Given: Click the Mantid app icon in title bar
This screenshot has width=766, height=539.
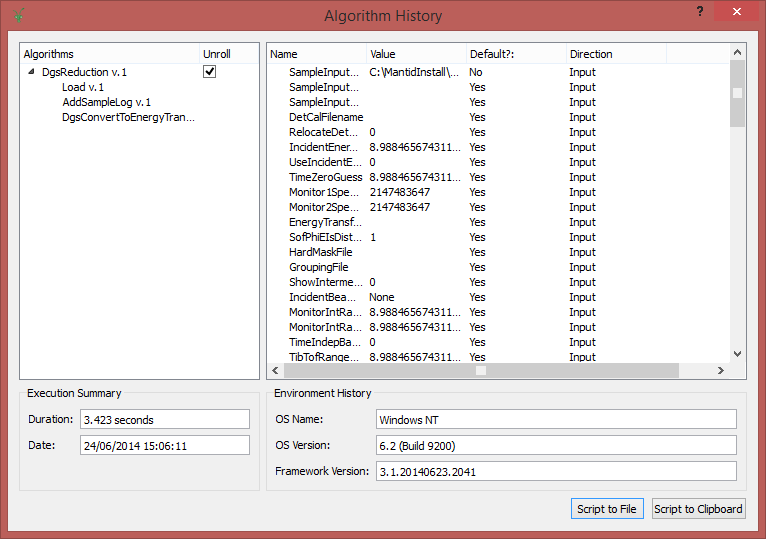Looking at the screenshot, I should click(19, 15).
